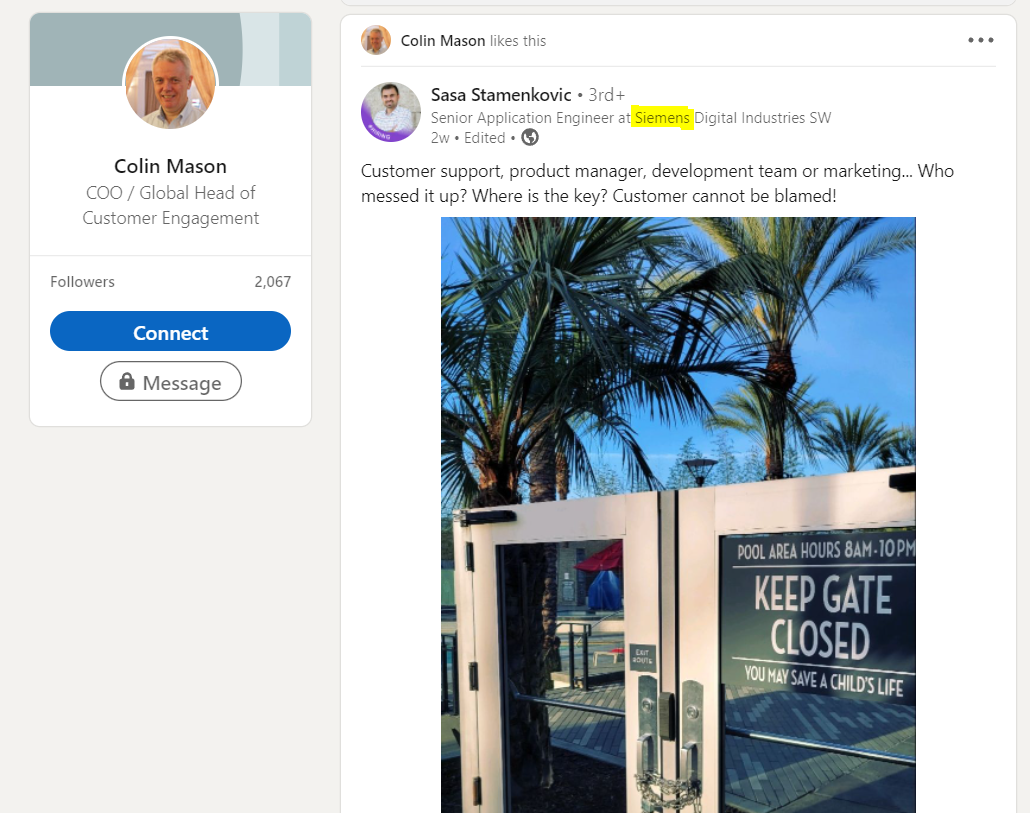Open the pool gate post image
The width and height of the screenshot is (1030, 813).
678,515
